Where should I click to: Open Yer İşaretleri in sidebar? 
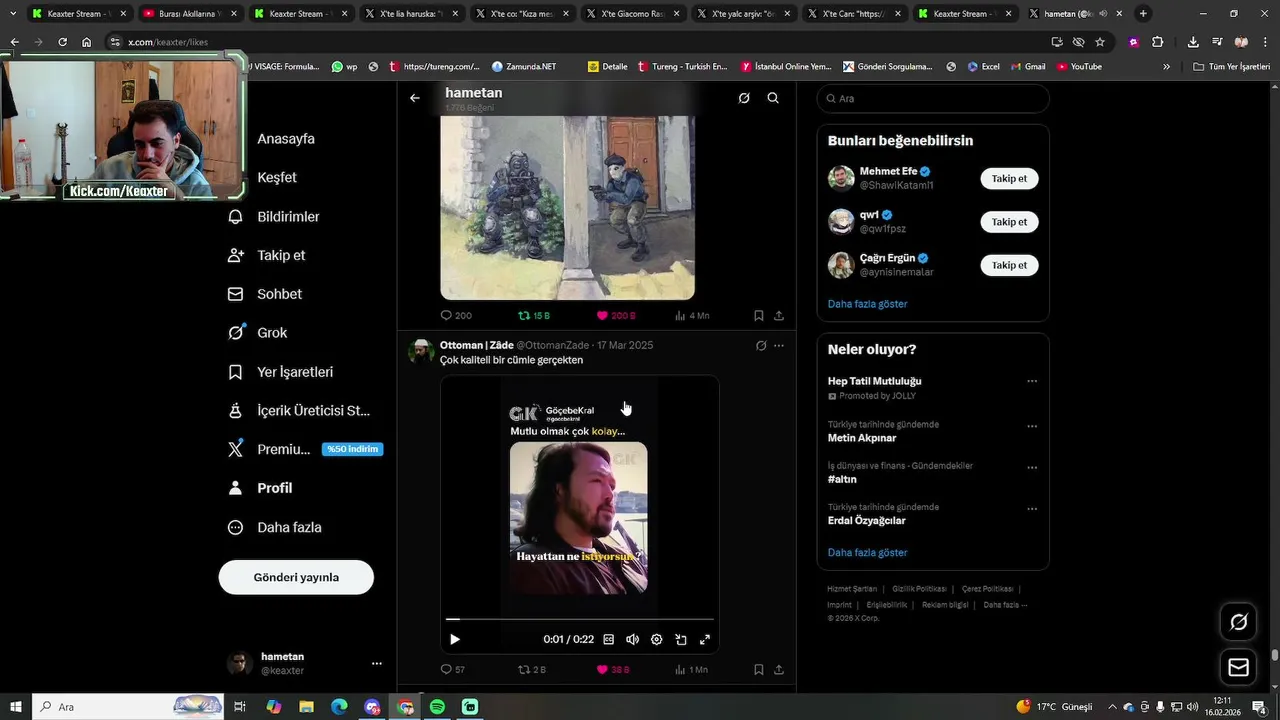point(281,372)
